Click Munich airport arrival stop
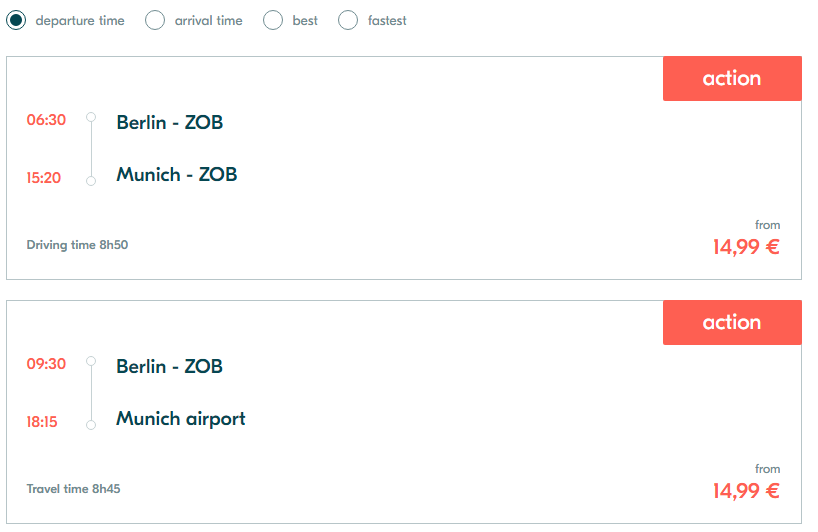Viewport: 818px width, 532px height. [181, 419]
